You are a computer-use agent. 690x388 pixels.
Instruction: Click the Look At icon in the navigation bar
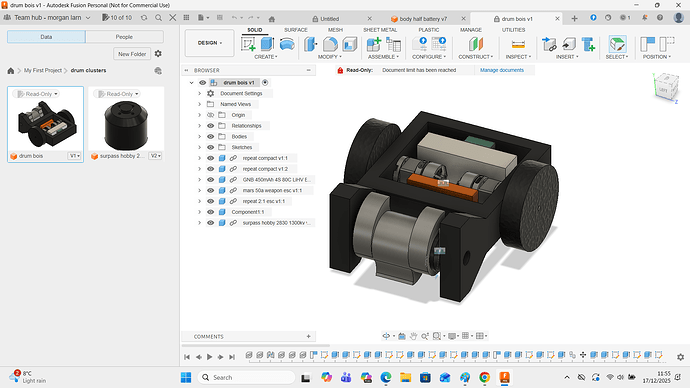click(x=402, y=336)
